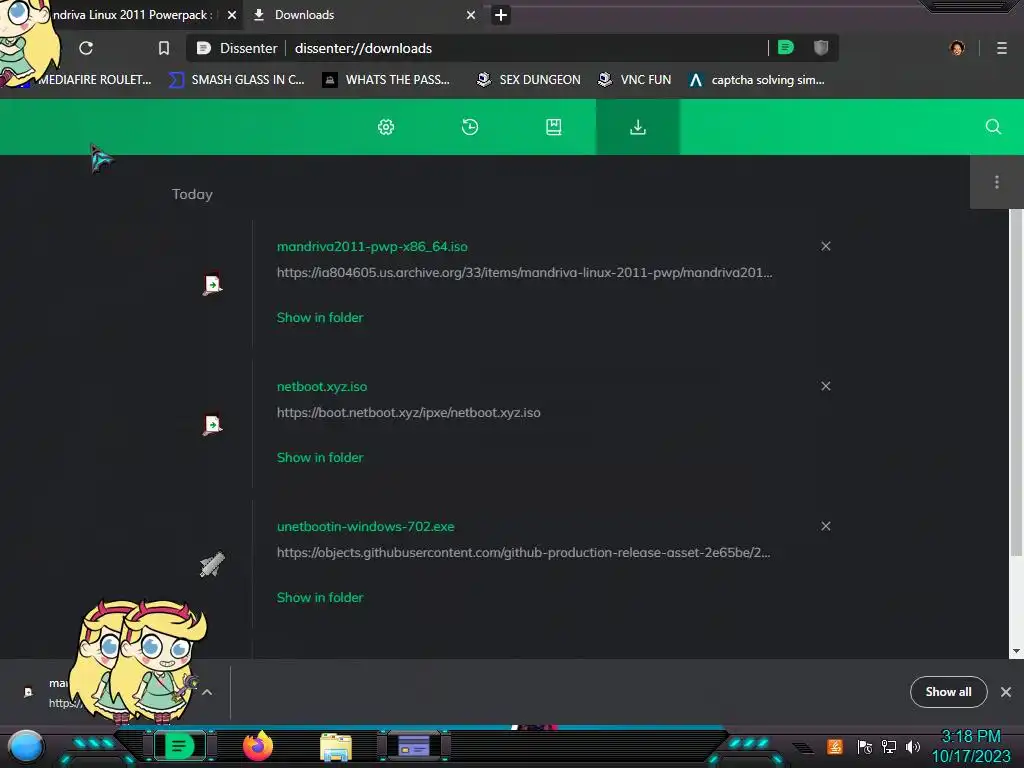Remove unetbootin-windows-702.exe from list
The width and height of the screenshot is (1024, 768).
tap(825, 526)
